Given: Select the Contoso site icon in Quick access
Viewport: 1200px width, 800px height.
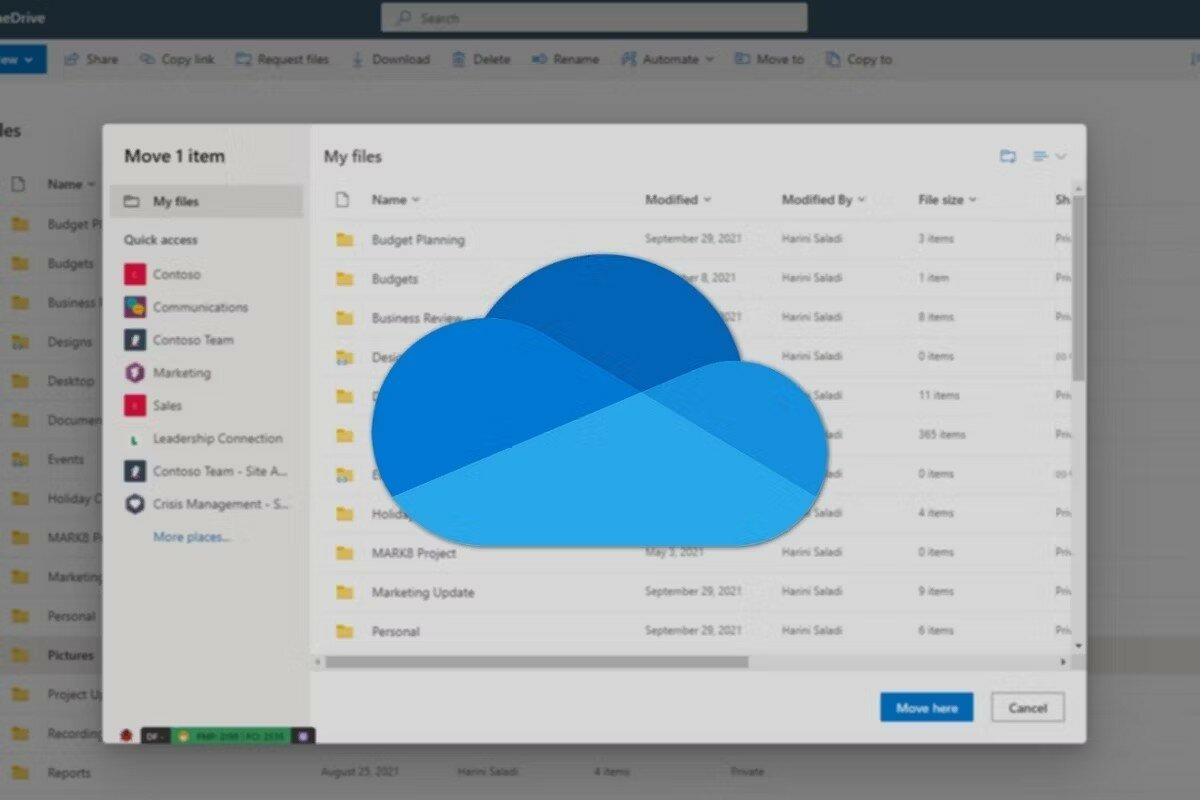Looking at the screenshot, I should click(x=135, y=274).
